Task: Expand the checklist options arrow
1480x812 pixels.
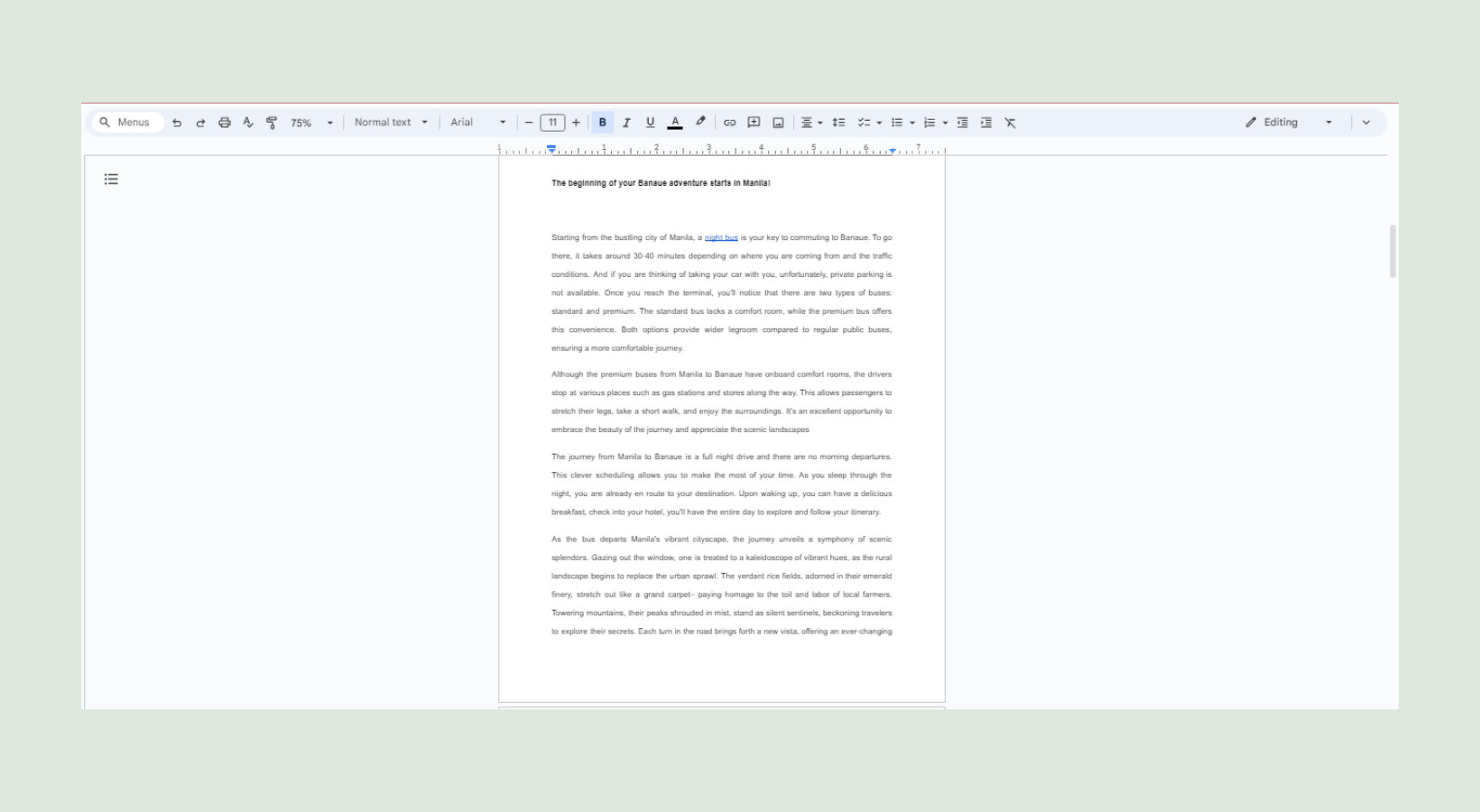Action: click(x=879, y=123)
